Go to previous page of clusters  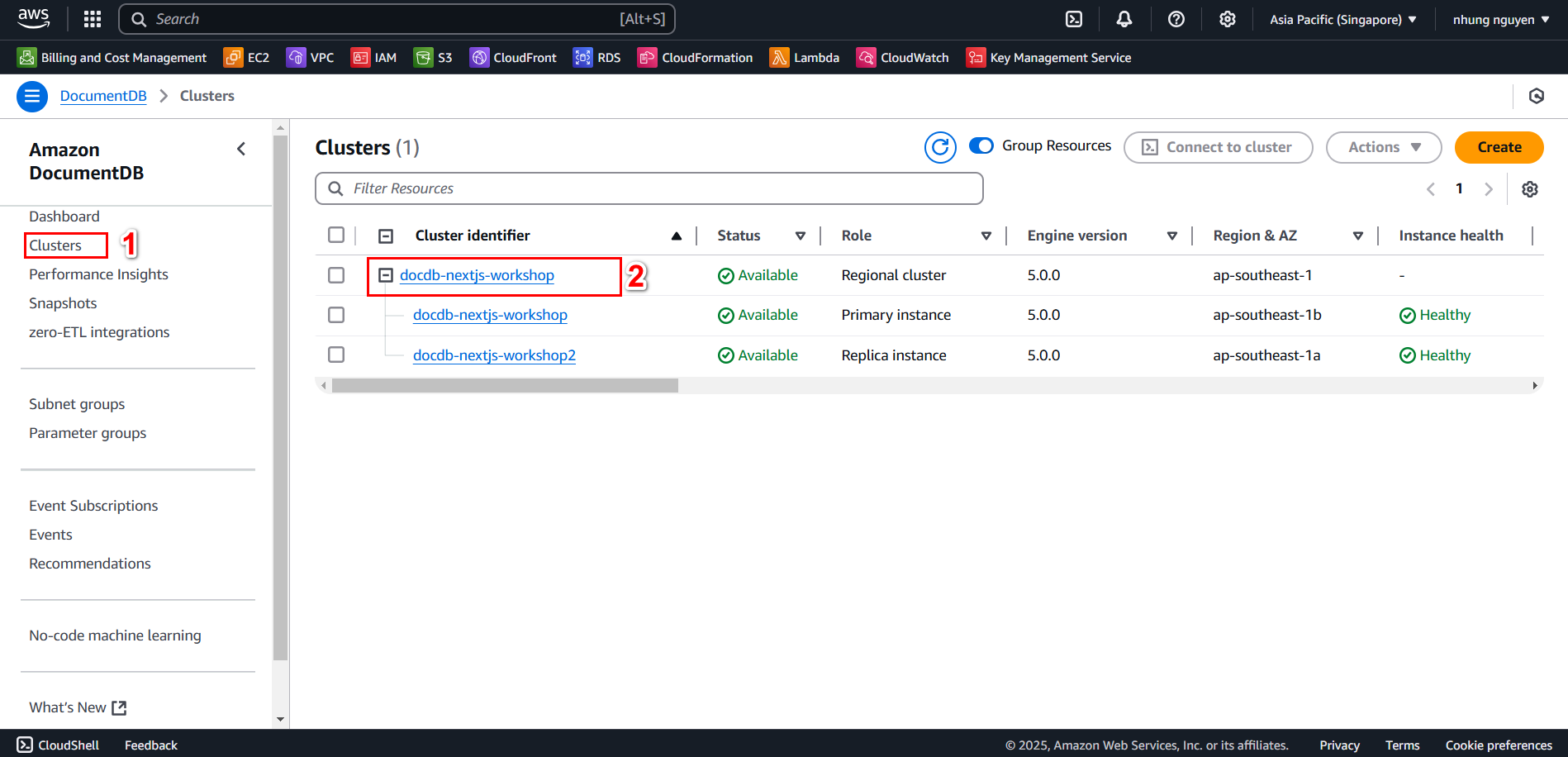tap(1431, 189)
